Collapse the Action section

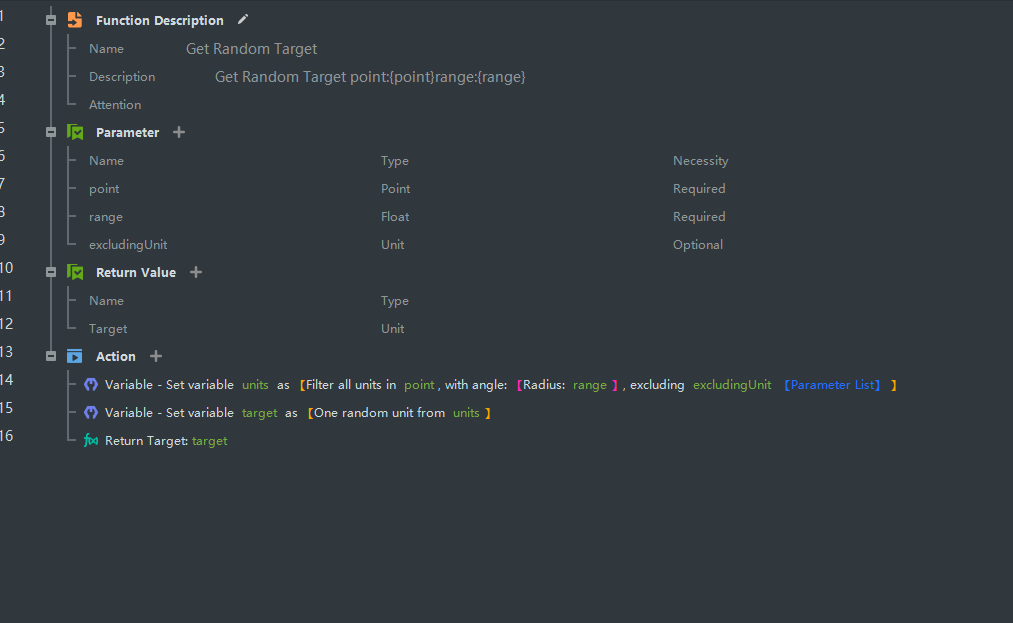[51, 356]
